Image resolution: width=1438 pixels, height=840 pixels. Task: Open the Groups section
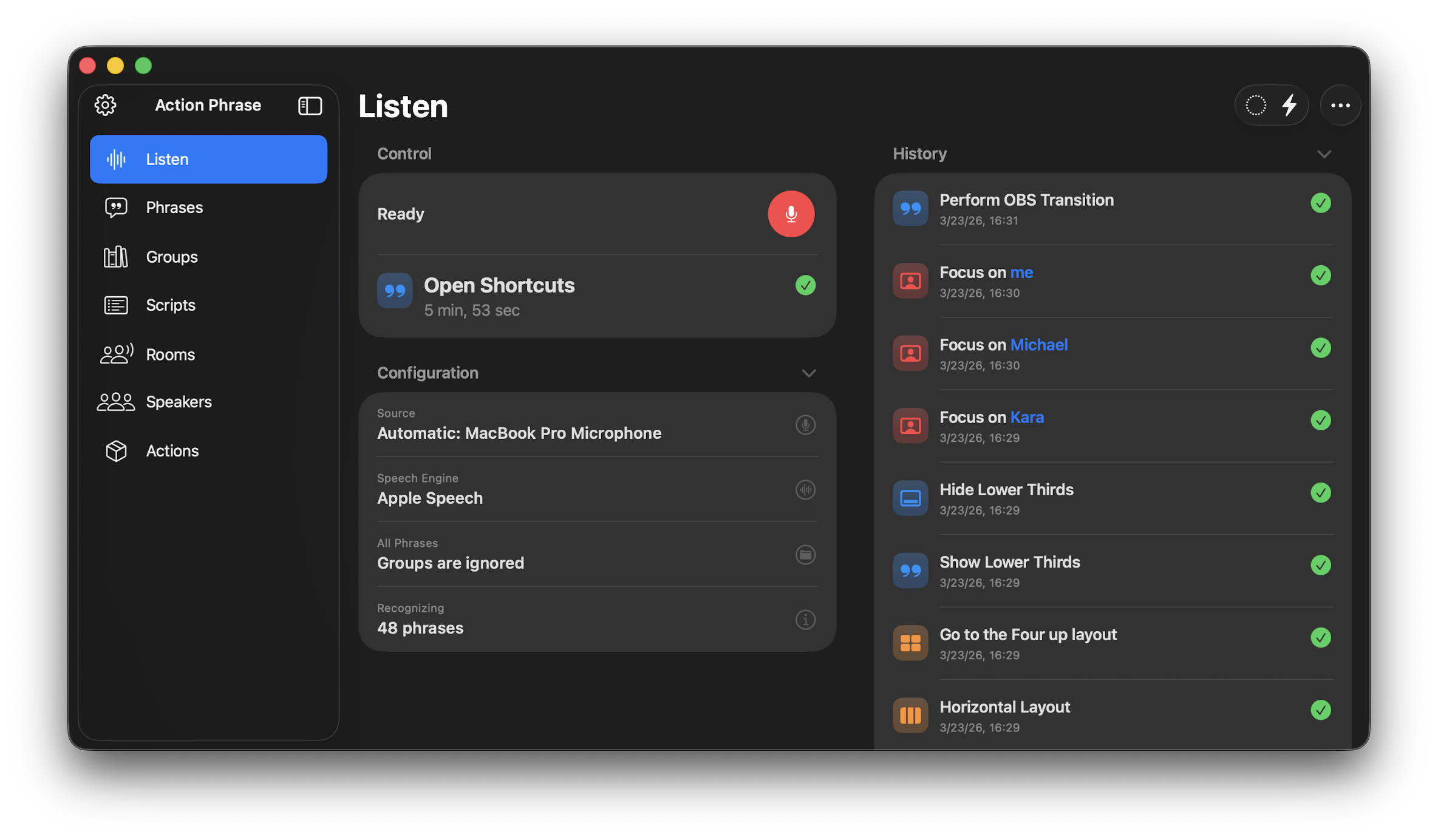pos(171,256)
